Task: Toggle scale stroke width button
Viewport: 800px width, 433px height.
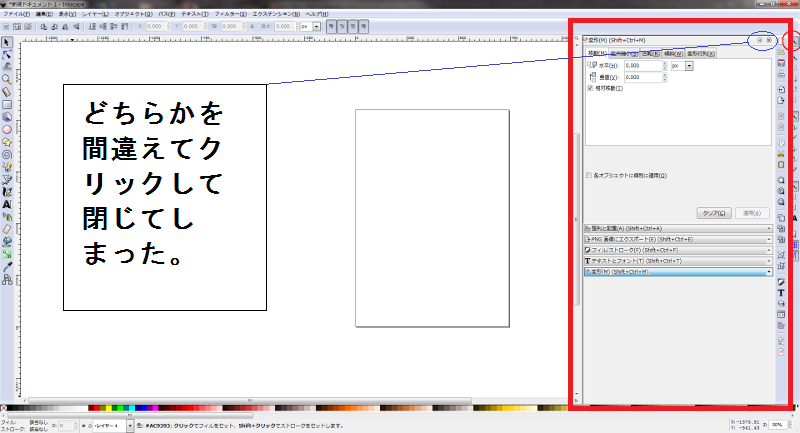Action: click(x=331, y=27)
